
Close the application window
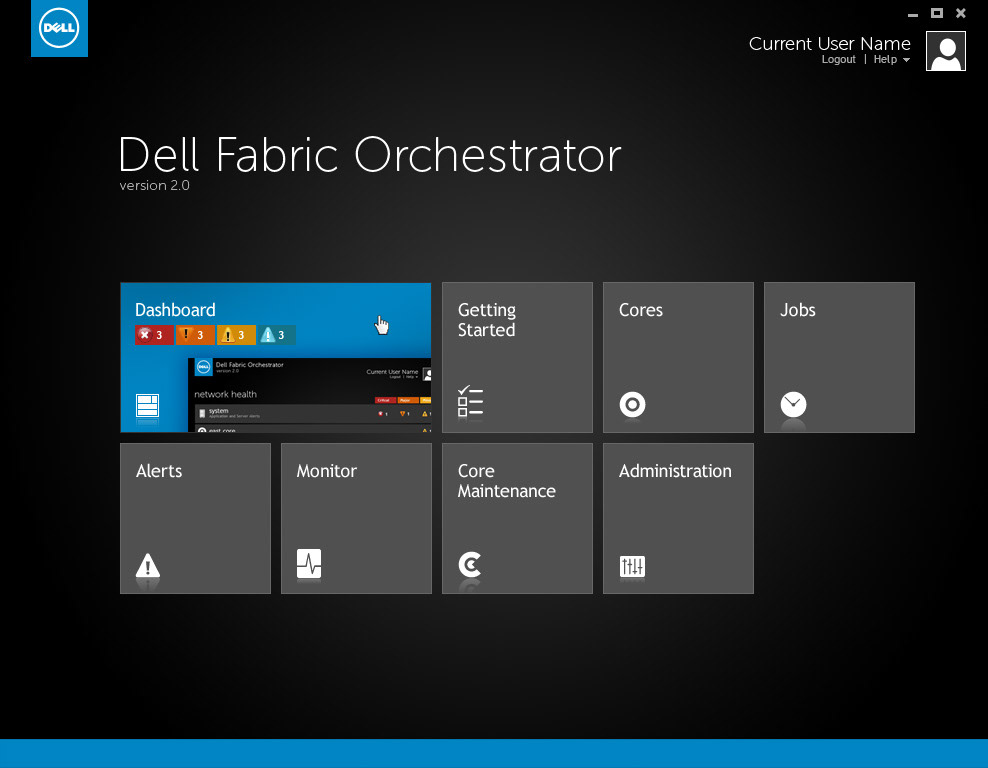coord(961,13)
